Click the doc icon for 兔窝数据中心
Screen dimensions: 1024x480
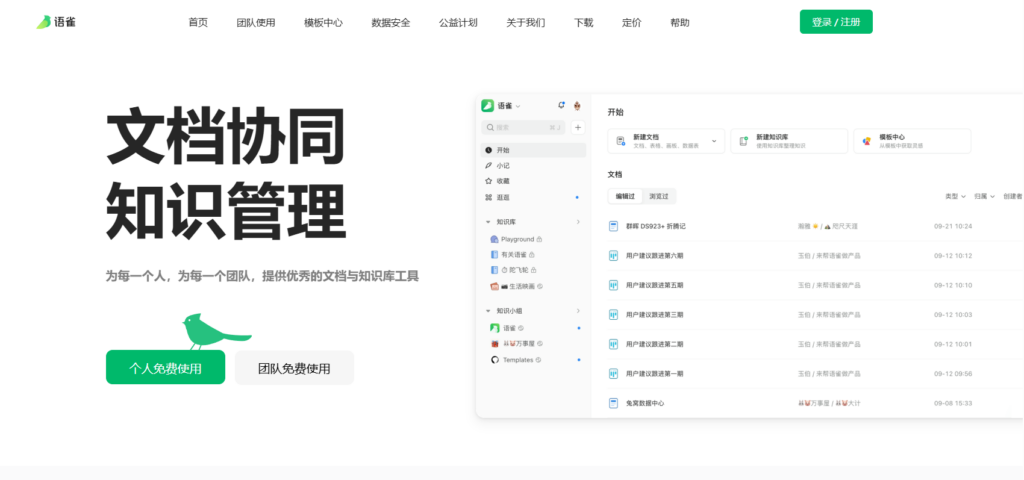[x=613, y=404]
